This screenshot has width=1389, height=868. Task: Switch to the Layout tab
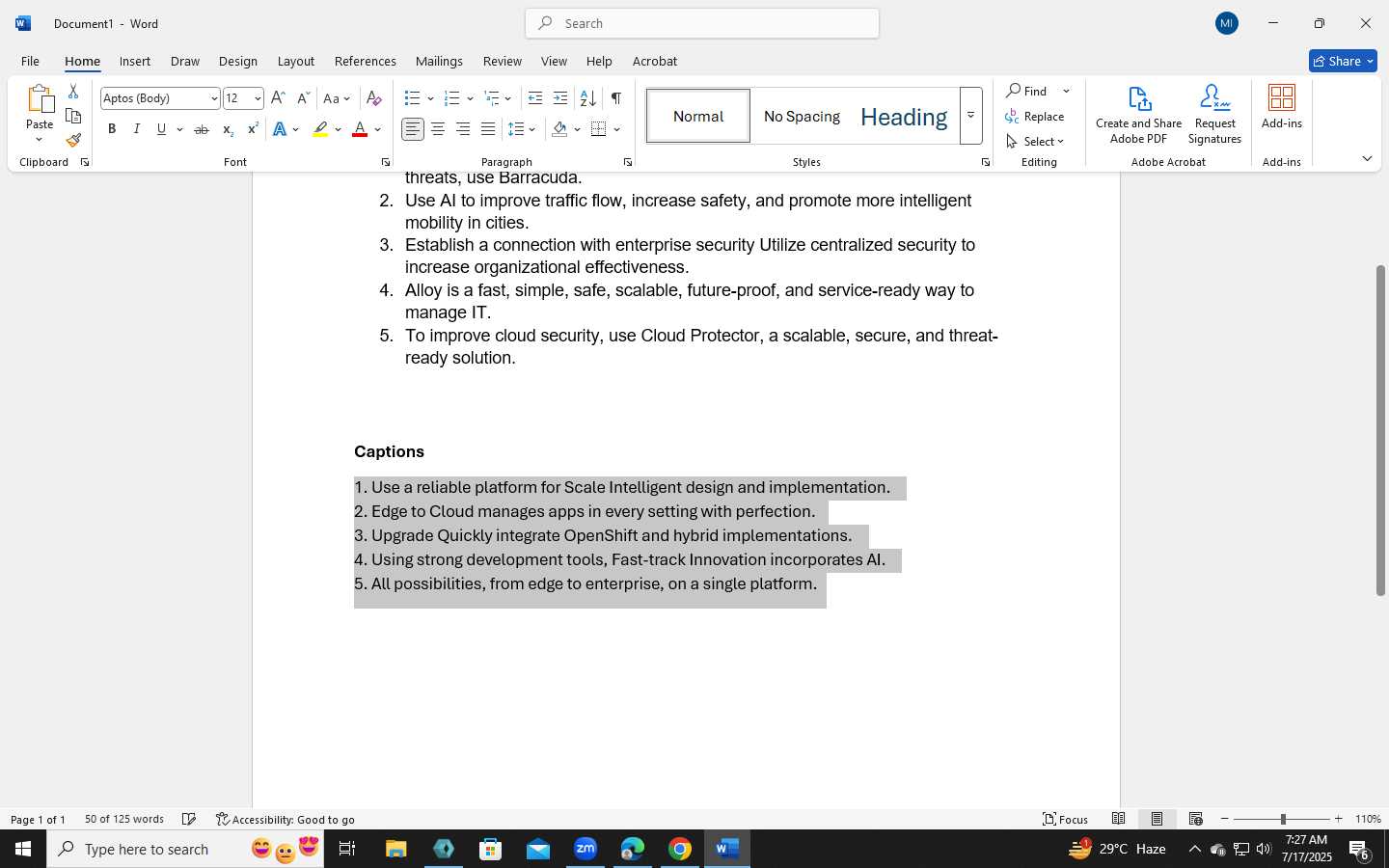(296, 61)
